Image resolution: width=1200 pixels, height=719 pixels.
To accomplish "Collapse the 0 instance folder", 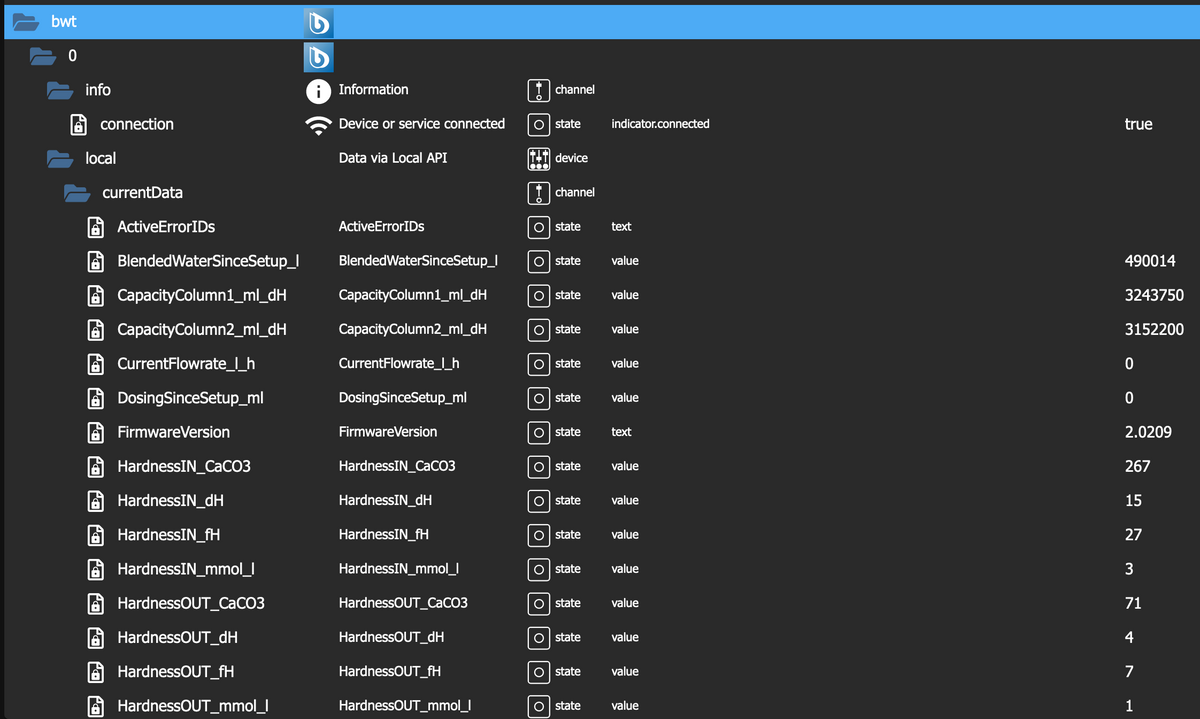I will click(x=43, y=56).
